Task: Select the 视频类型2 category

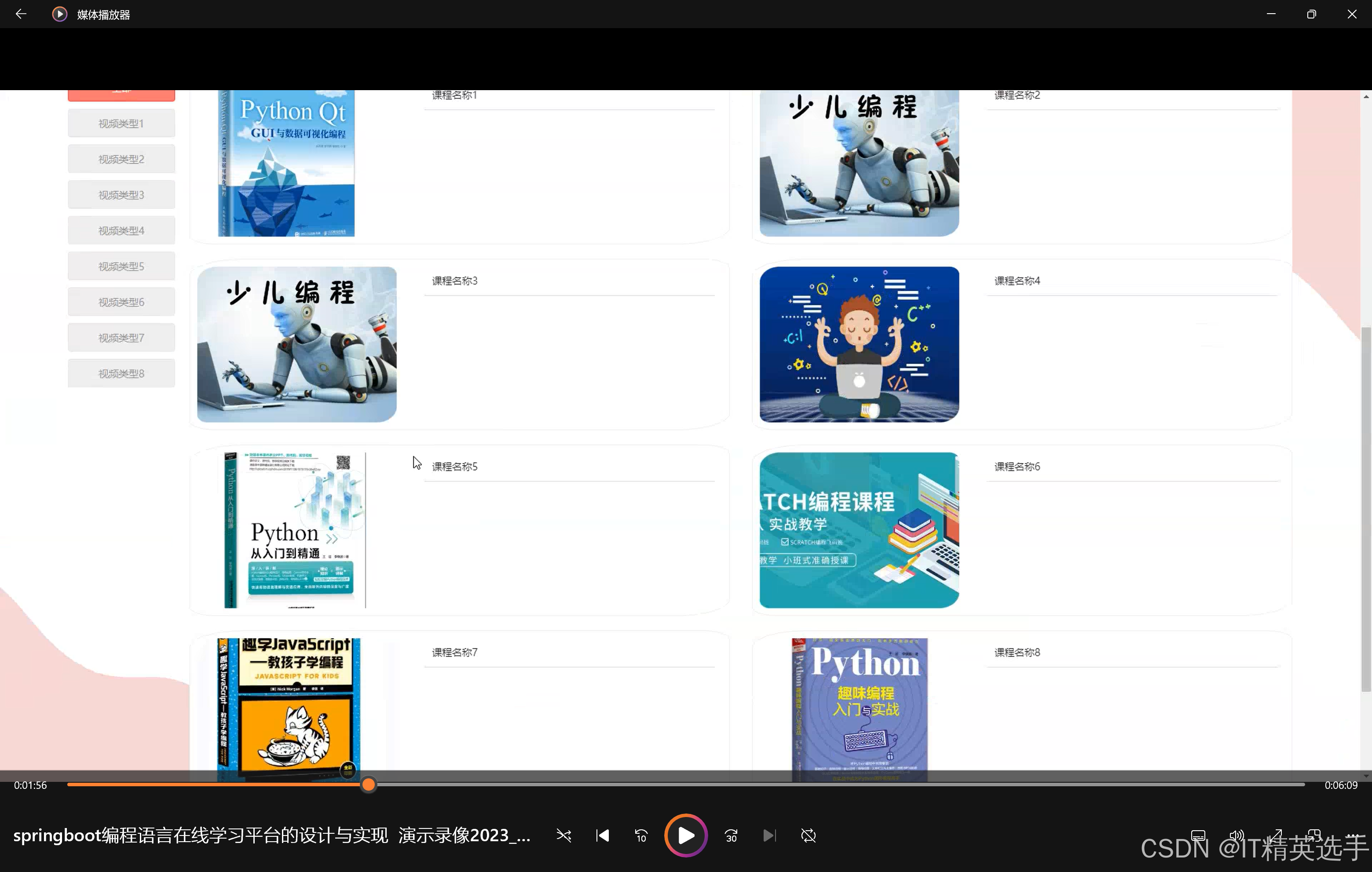Action: pyautogui.click(x=121, y=159)
